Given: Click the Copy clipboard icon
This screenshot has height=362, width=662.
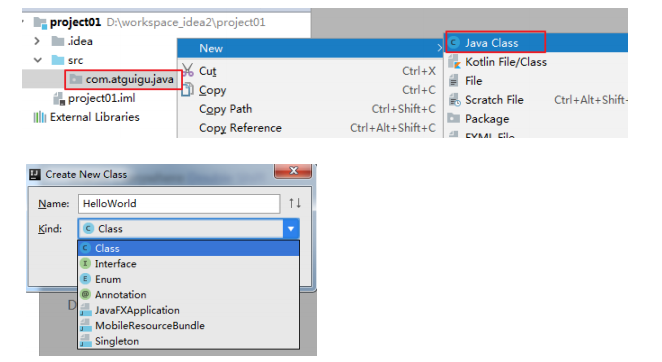Looking at the screenshot, I should click(188, 90).
